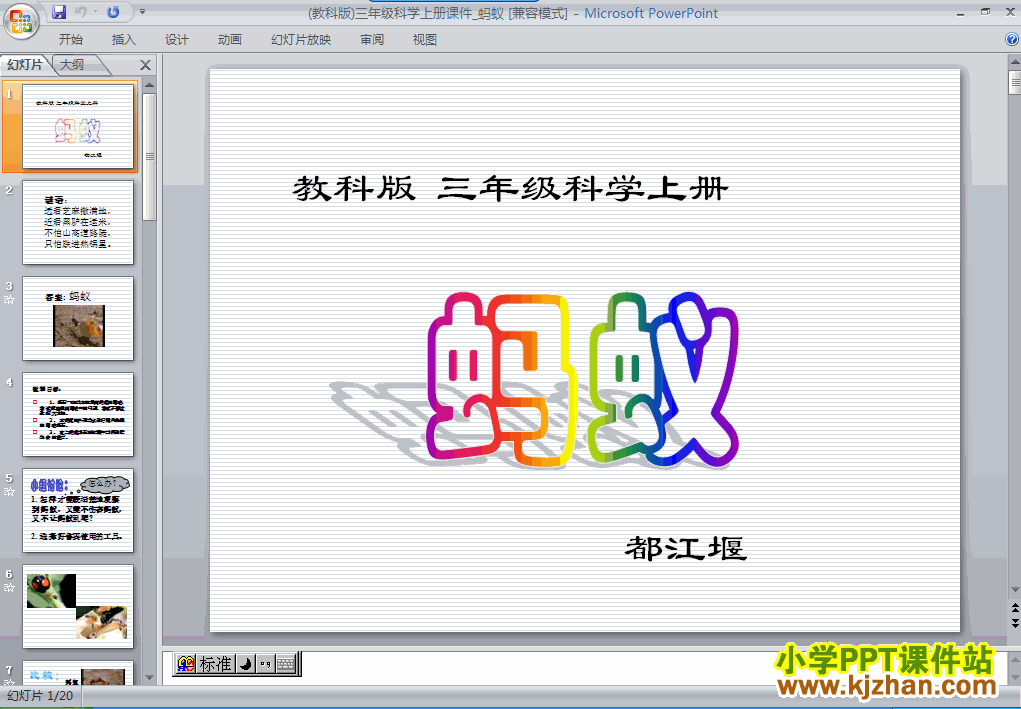Open PowerPoint help question mark icon

[1013, 40]
